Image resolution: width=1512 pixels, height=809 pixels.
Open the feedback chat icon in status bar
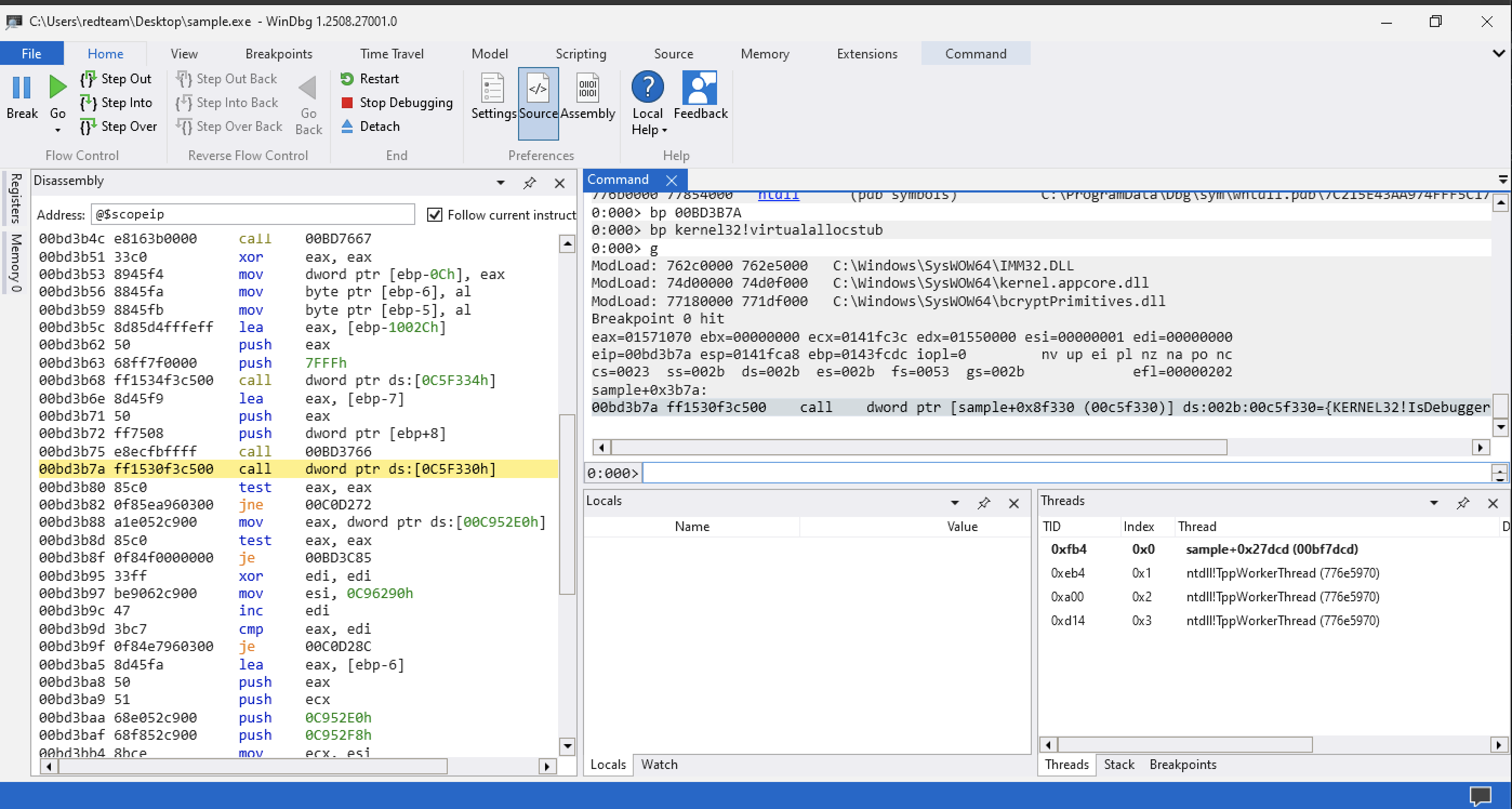[1480, 795]
